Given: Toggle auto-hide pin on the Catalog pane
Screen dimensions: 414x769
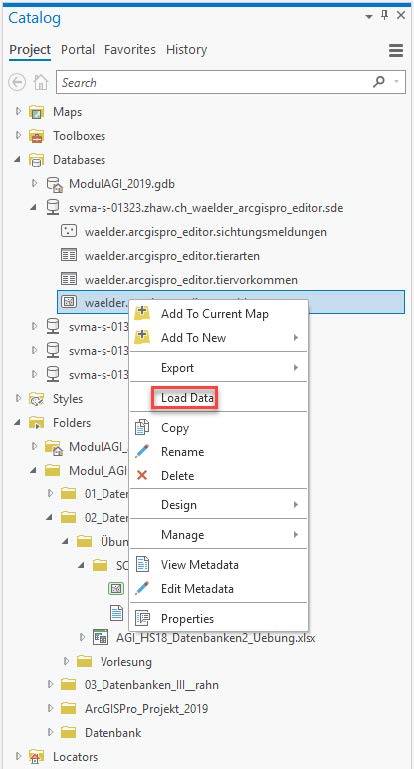Looking at the screenshot, I should coord(385,16).
